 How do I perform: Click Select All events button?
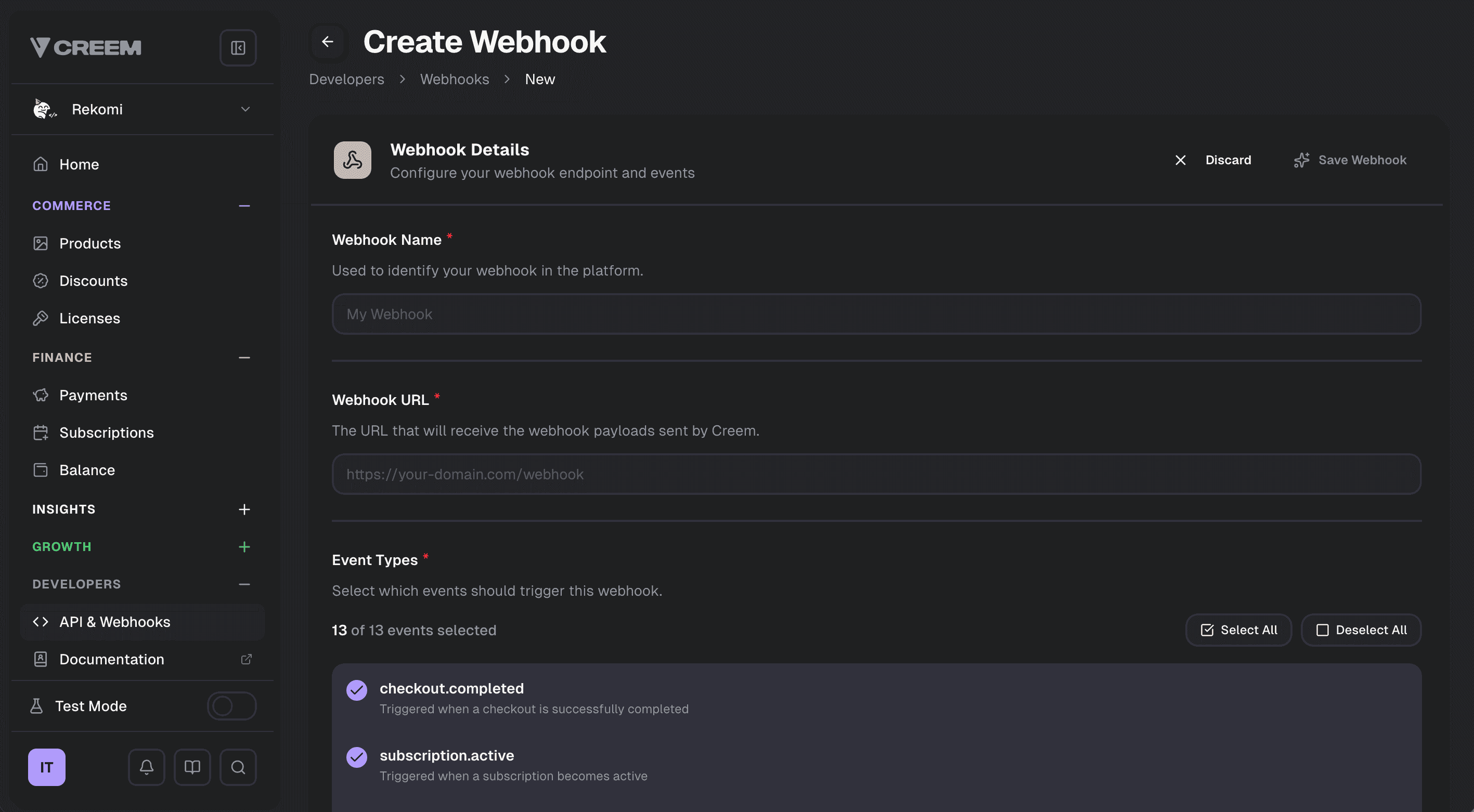point(1239,630)
